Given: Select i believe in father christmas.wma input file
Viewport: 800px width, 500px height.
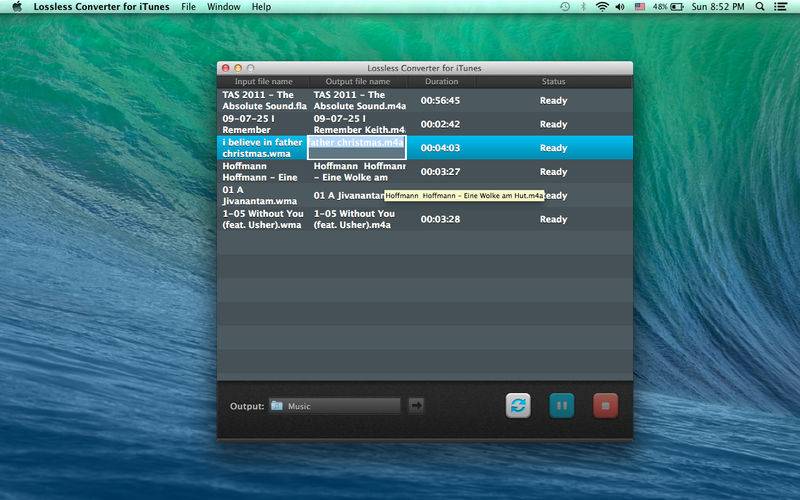Looking at the screenshot, I should 262,148.
